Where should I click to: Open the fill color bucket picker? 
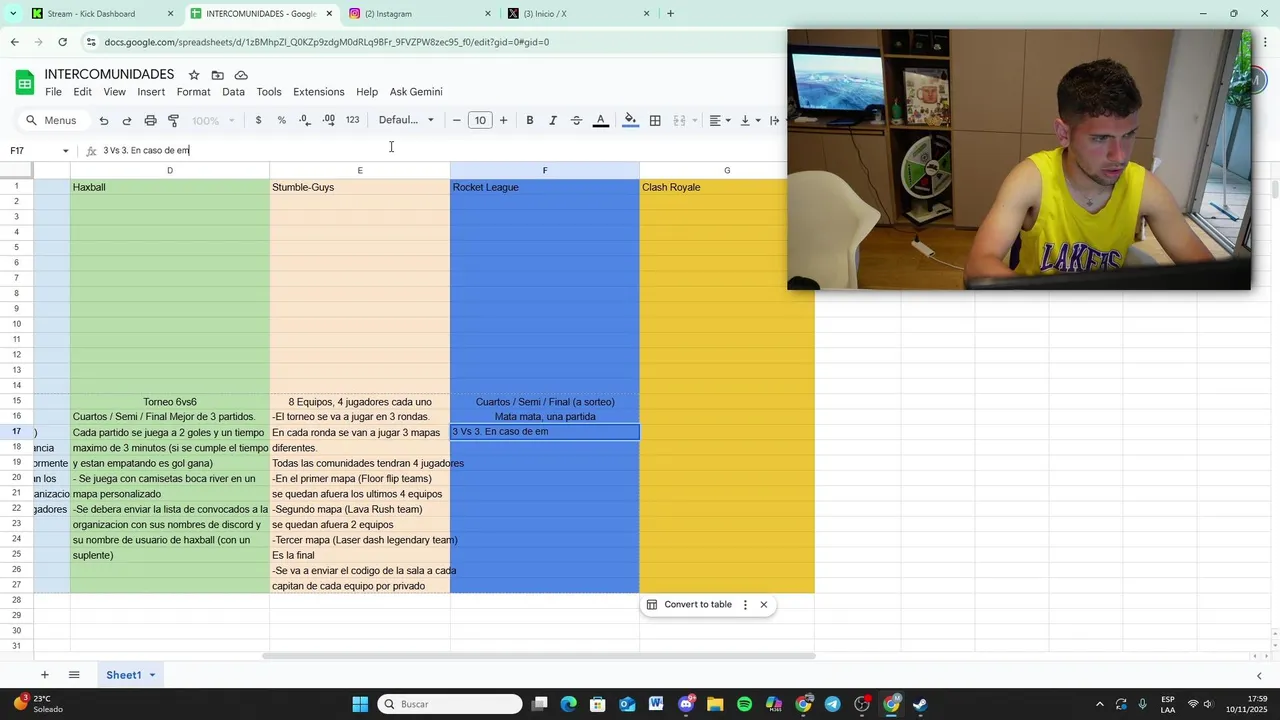[630, 120]
